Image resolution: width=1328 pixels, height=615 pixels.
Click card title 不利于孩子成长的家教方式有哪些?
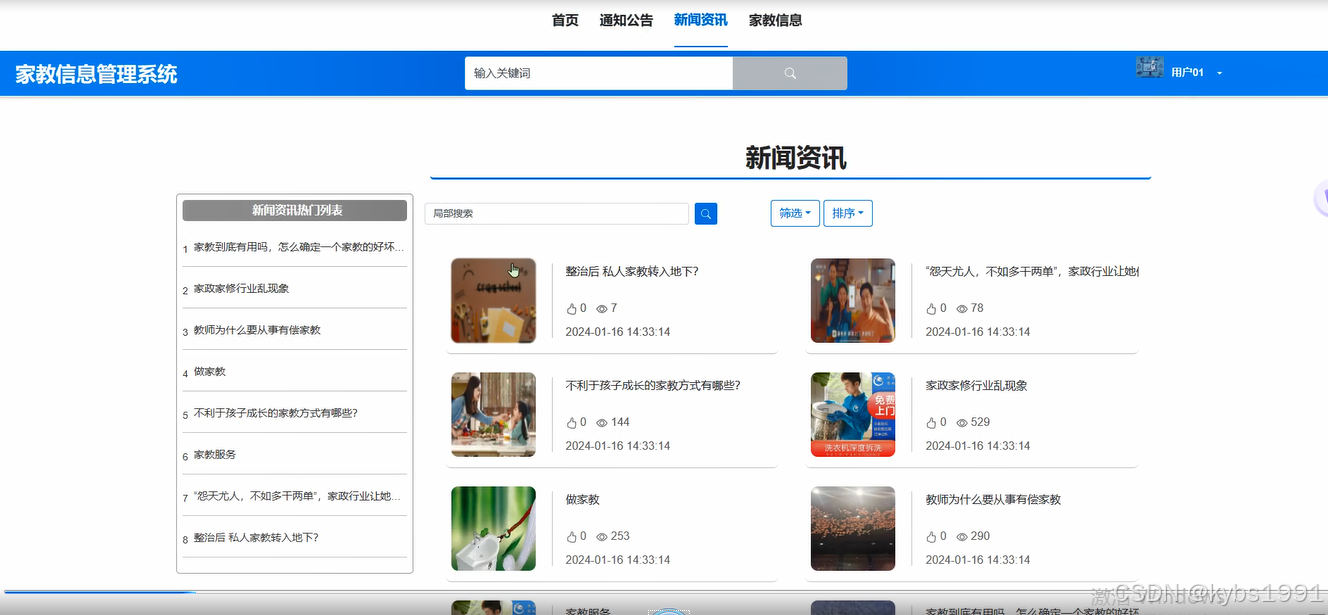(x=653, y=385)
